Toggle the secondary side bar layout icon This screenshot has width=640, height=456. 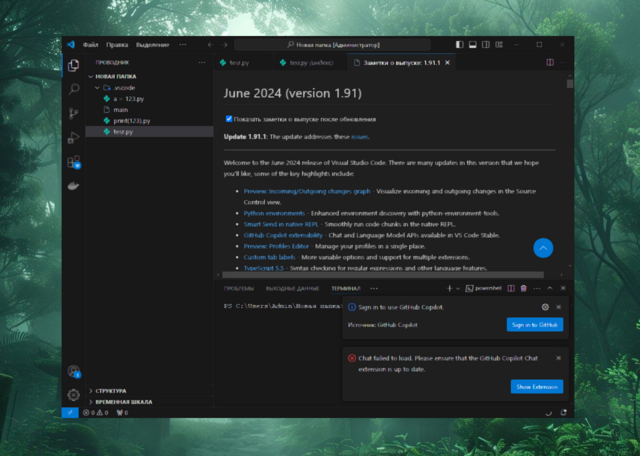pos(486,44)
